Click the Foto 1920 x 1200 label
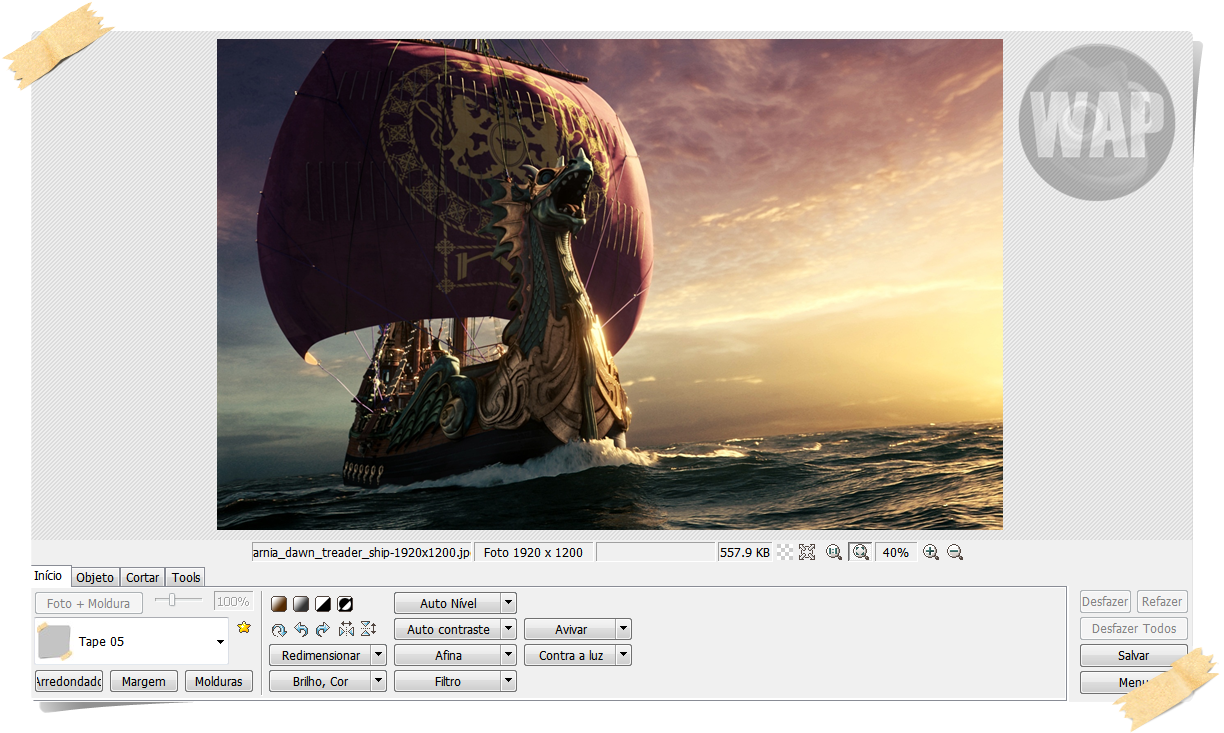 click(x=534, y=552)
